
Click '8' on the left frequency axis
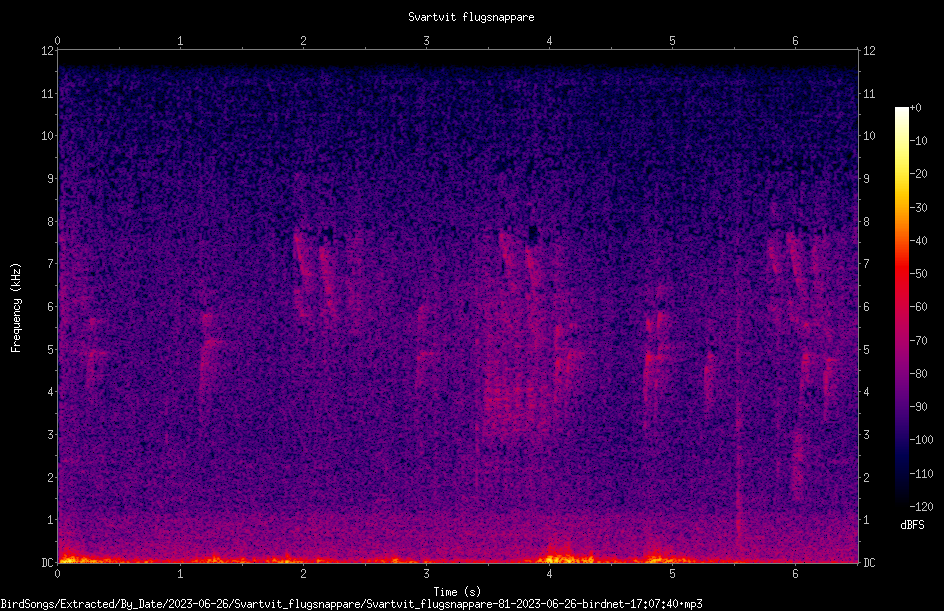click(x=51, y=221)
